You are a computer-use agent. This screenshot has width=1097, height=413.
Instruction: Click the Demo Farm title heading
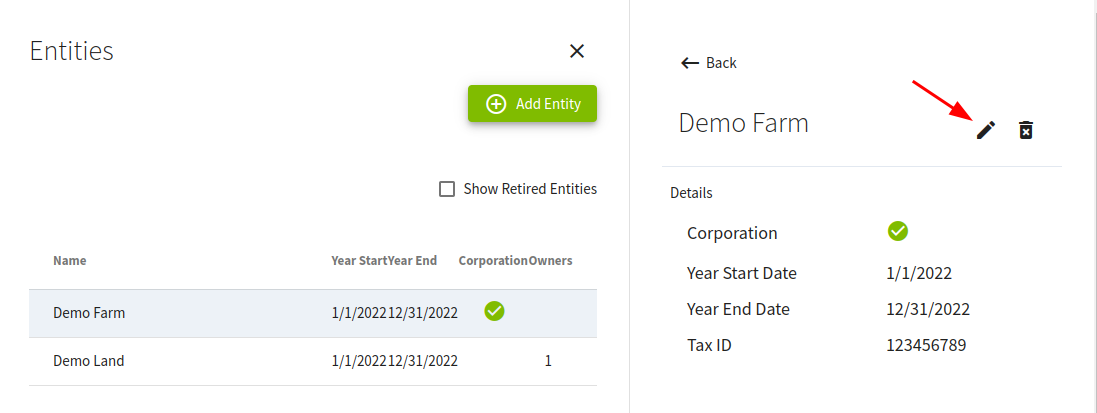pyautogui.click(x=743, y=123)
